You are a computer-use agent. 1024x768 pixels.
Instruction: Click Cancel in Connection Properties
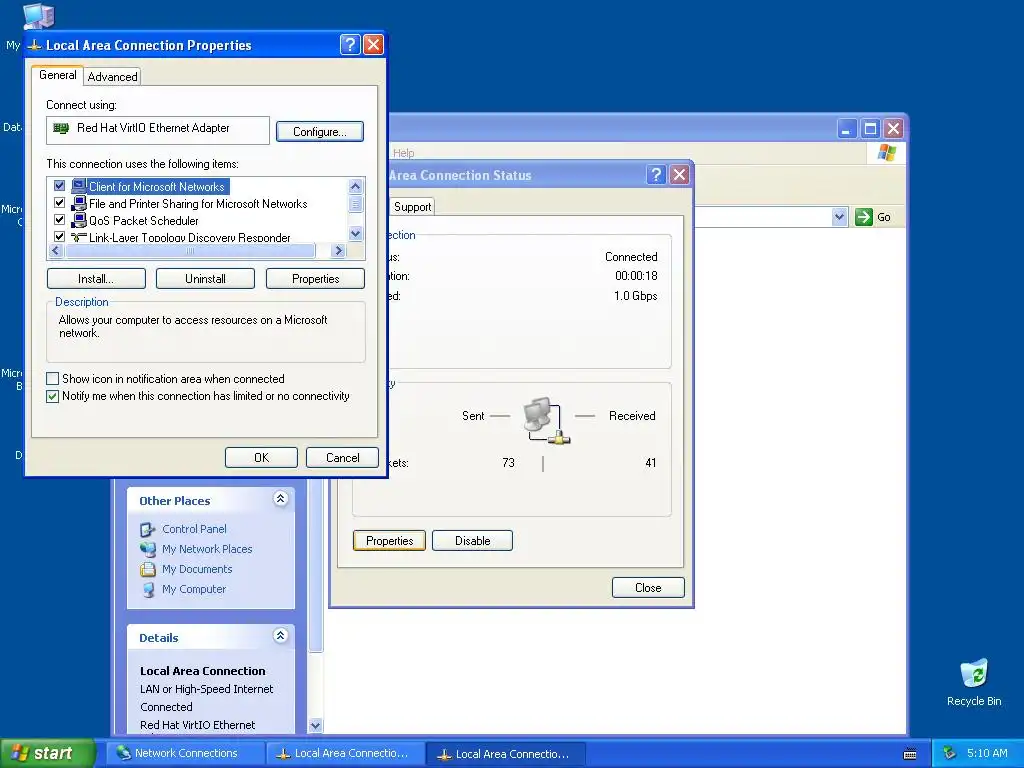click(342, 458)
